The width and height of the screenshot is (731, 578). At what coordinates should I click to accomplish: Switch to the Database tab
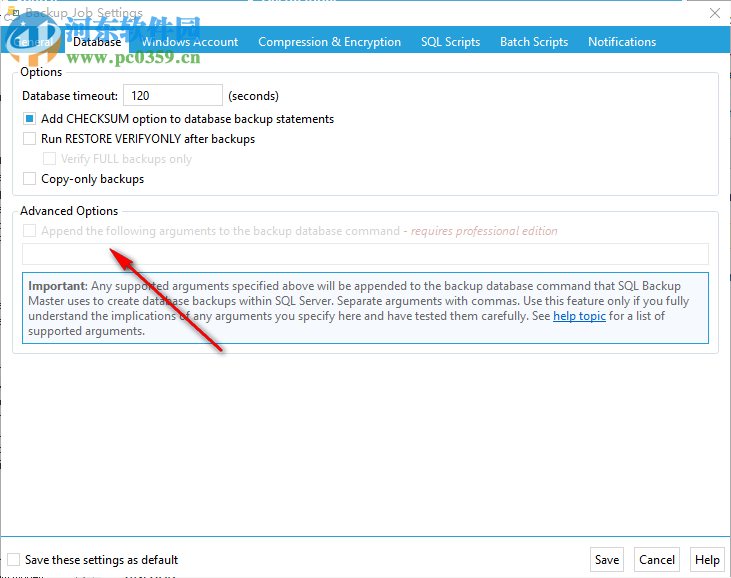point(97,42)
